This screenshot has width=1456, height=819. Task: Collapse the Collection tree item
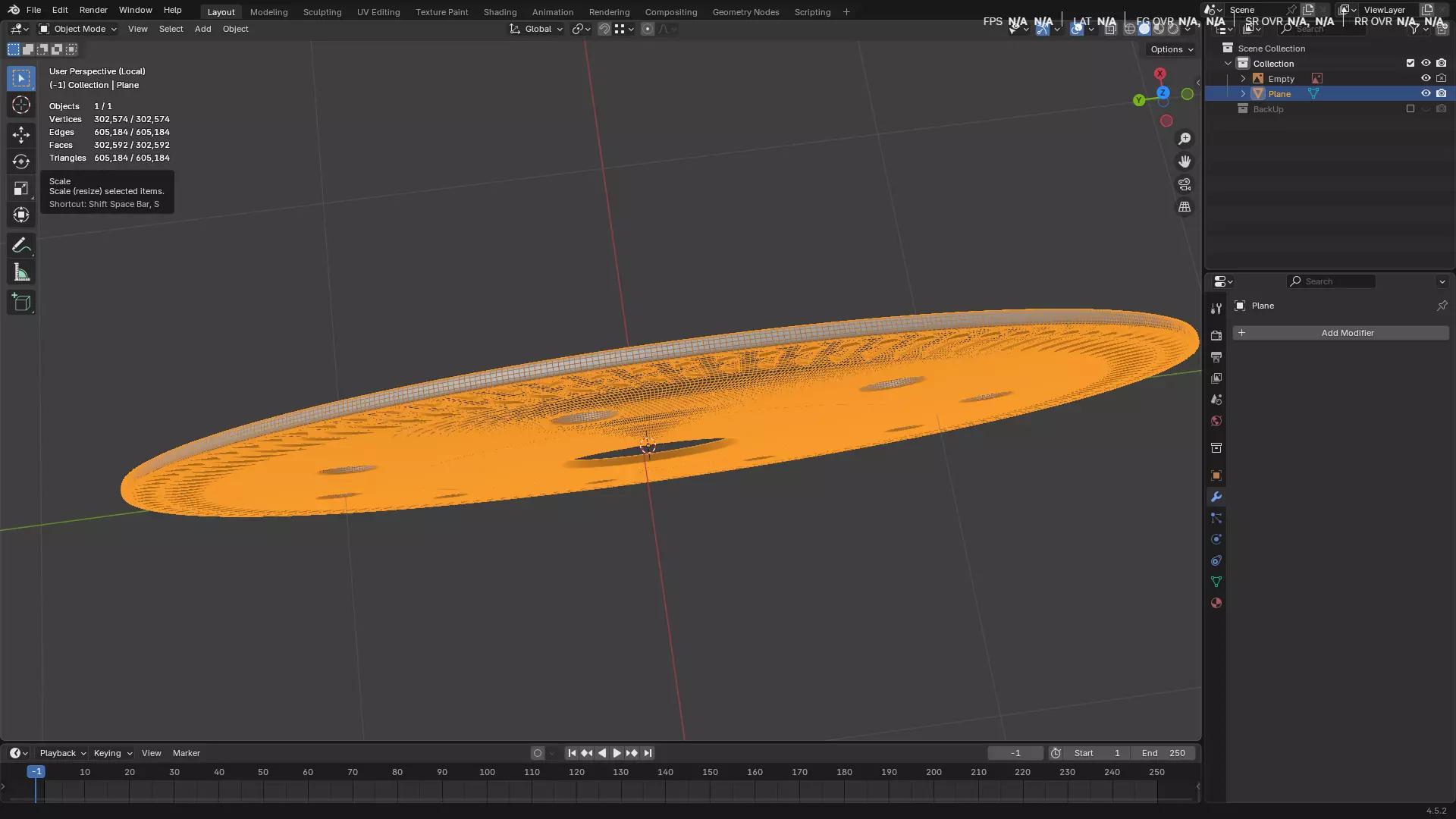tap(1228, 63)
